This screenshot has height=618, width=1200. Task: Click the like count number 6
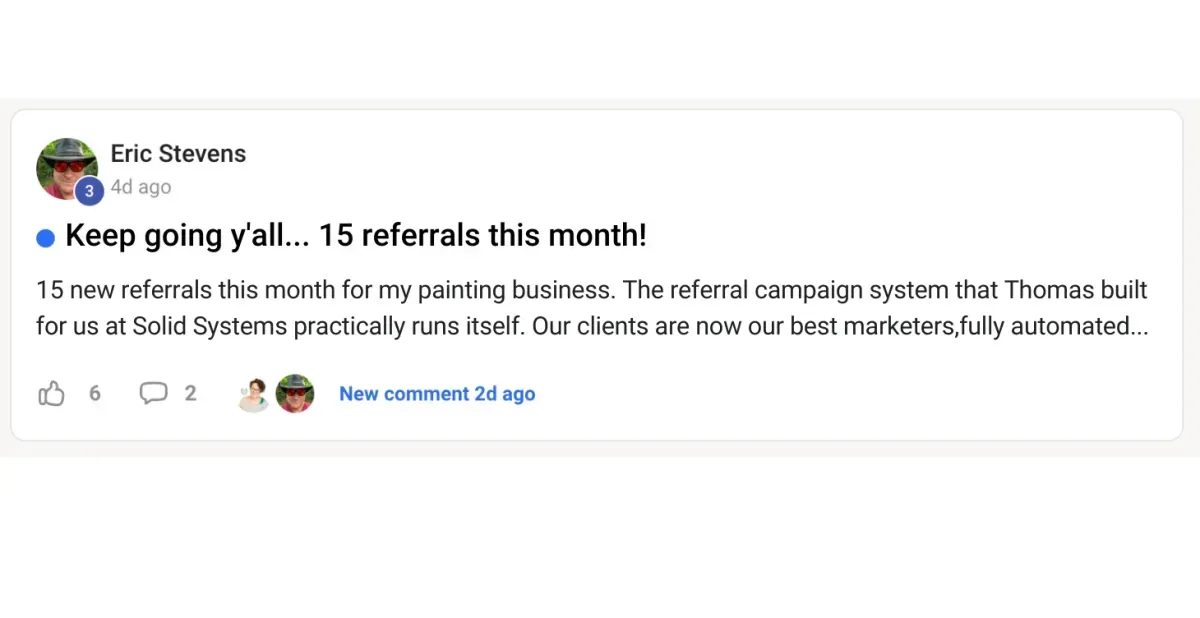(95, 394)
